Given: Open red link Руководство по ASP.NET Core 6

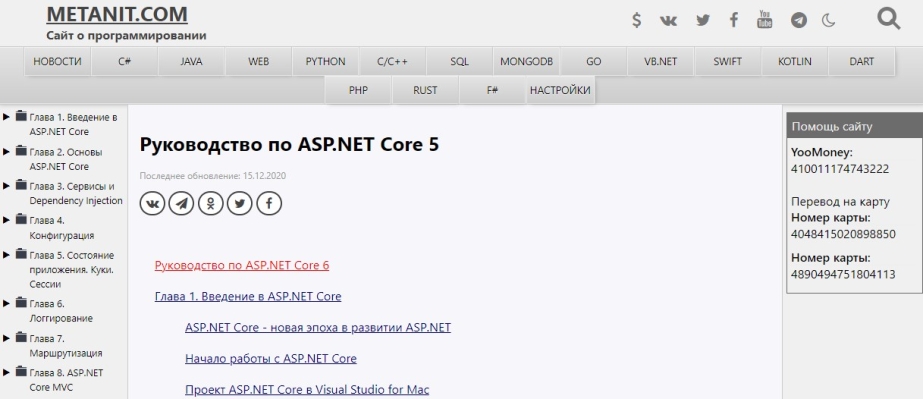Looking at the screenshot, I should click(242, 265).
